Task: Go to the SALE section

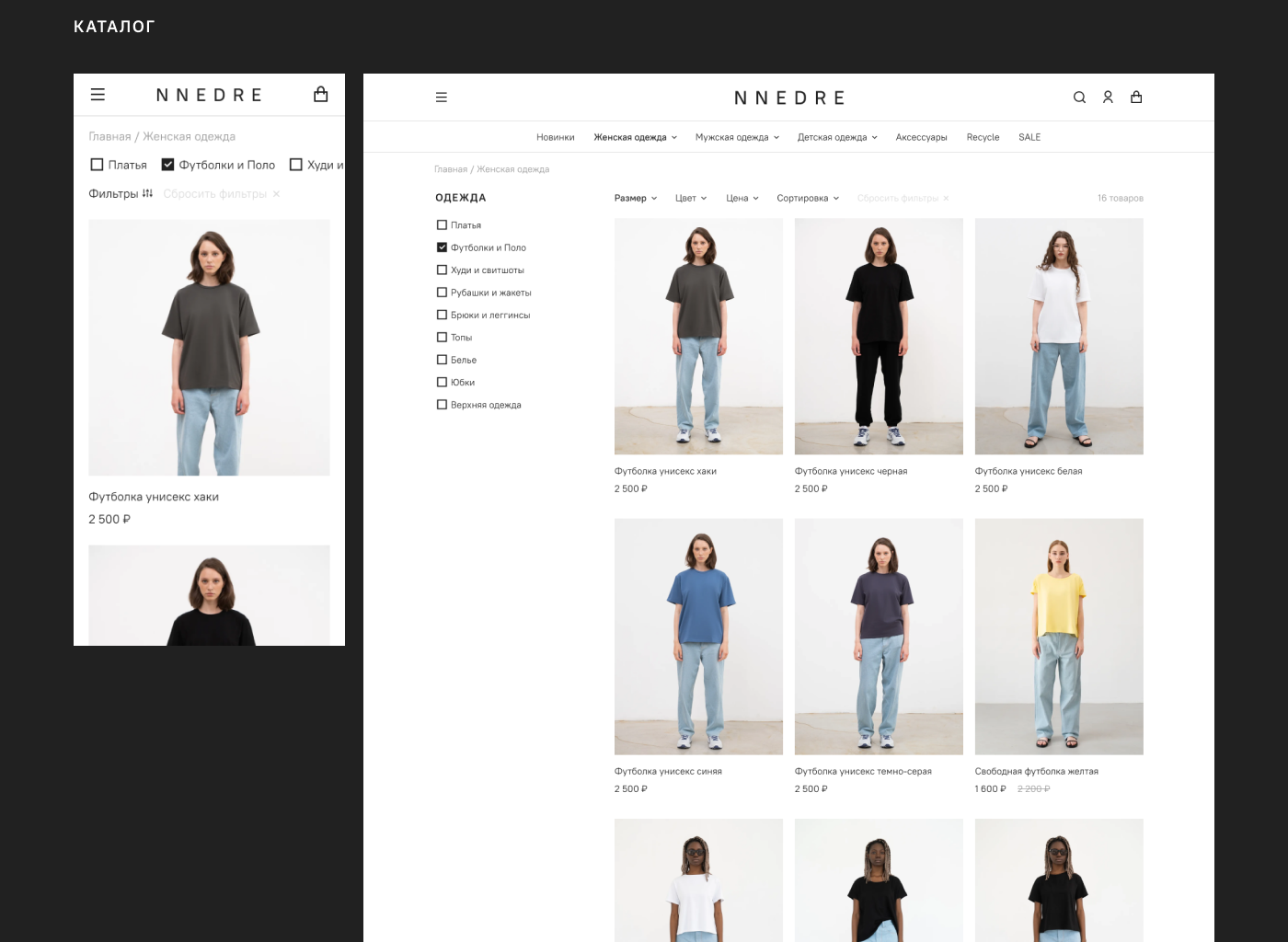Action: click(x=1029, y=138)
